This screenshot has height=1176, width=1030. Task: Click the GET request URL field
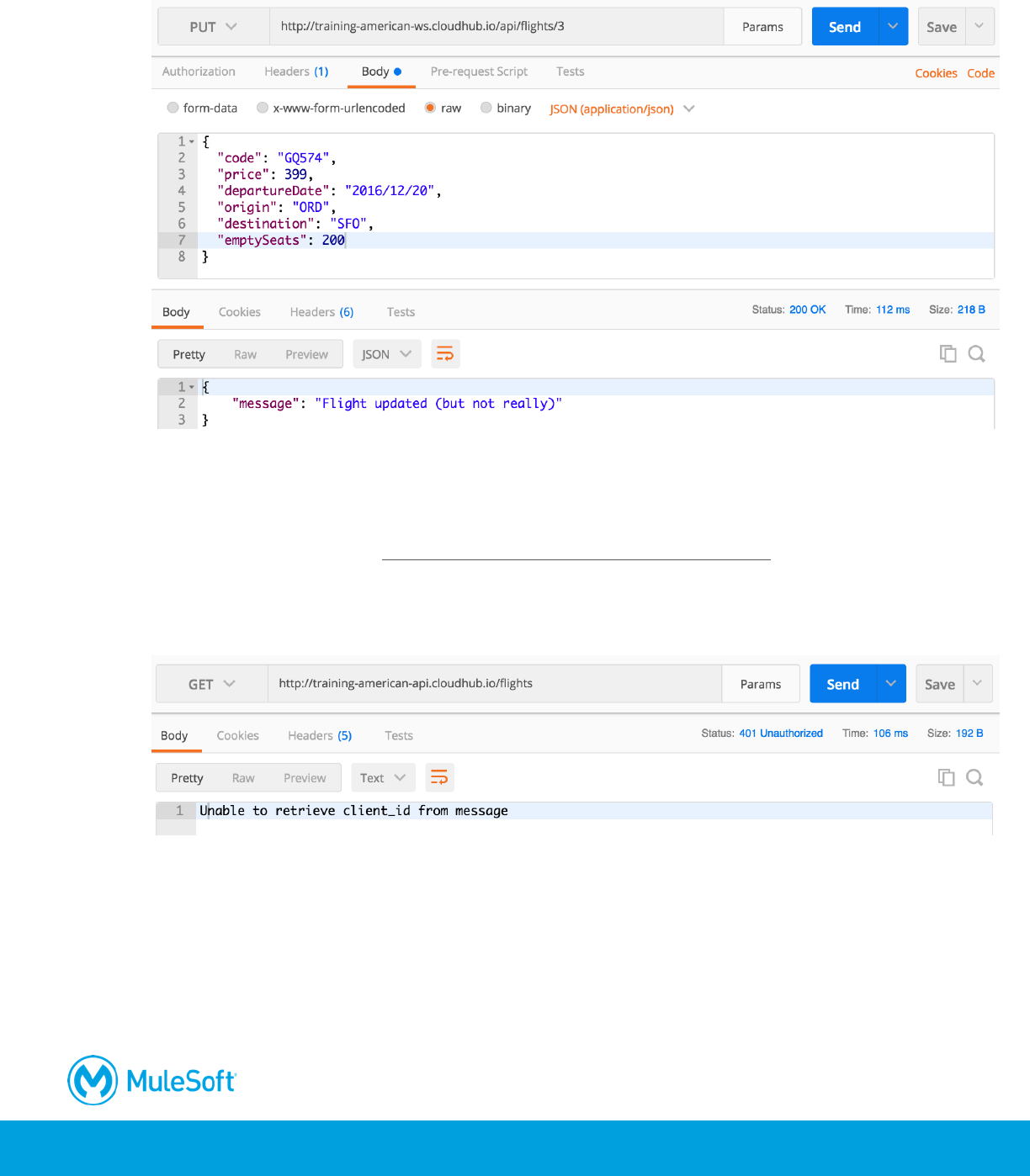click(x=495, y=684)
